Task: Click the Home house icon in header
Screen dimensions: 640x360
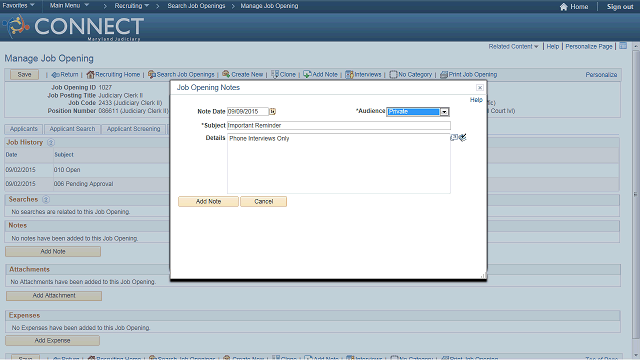Action: coord(564,7)
